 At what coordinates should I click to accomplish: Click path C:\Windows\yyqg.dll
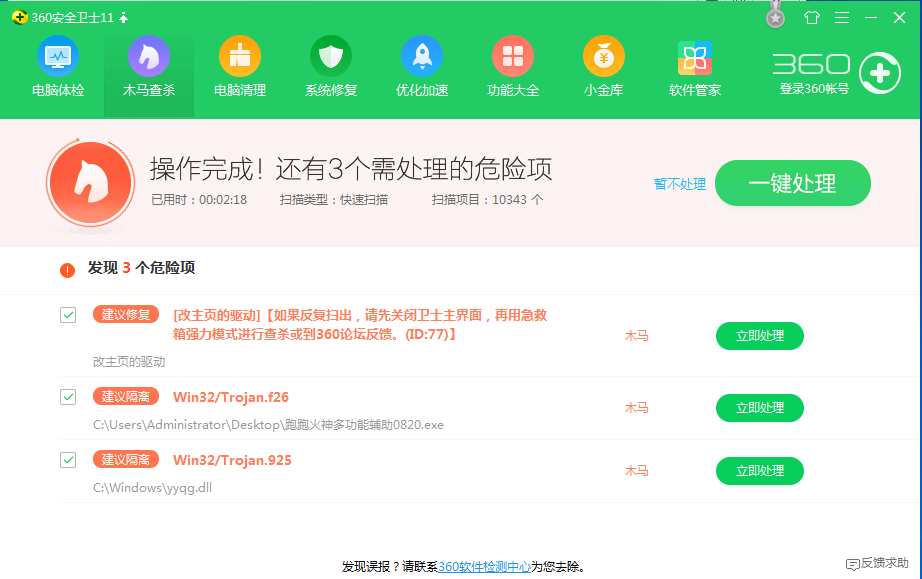coord(152,488)
